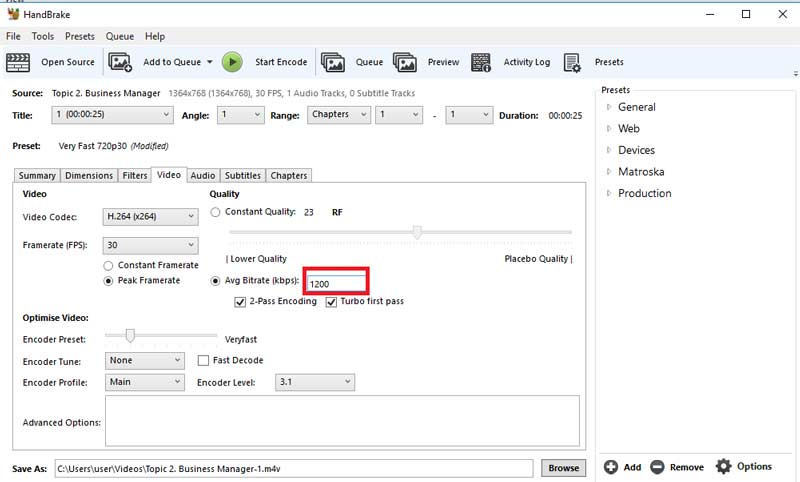Open the start chapter dropdown
Screen dimensions: 800x482
(399, 115)
